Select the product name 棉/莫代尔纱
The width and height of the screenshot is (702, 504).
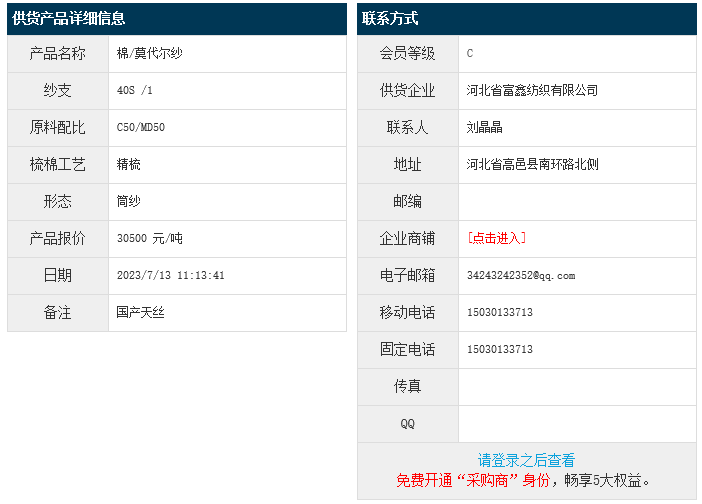(150, 54)
